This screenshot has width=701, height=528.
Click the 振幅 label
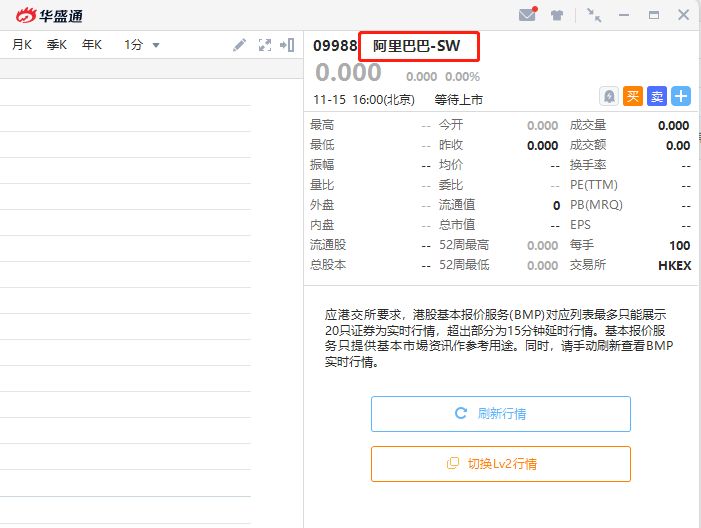(x=322, y=165)
